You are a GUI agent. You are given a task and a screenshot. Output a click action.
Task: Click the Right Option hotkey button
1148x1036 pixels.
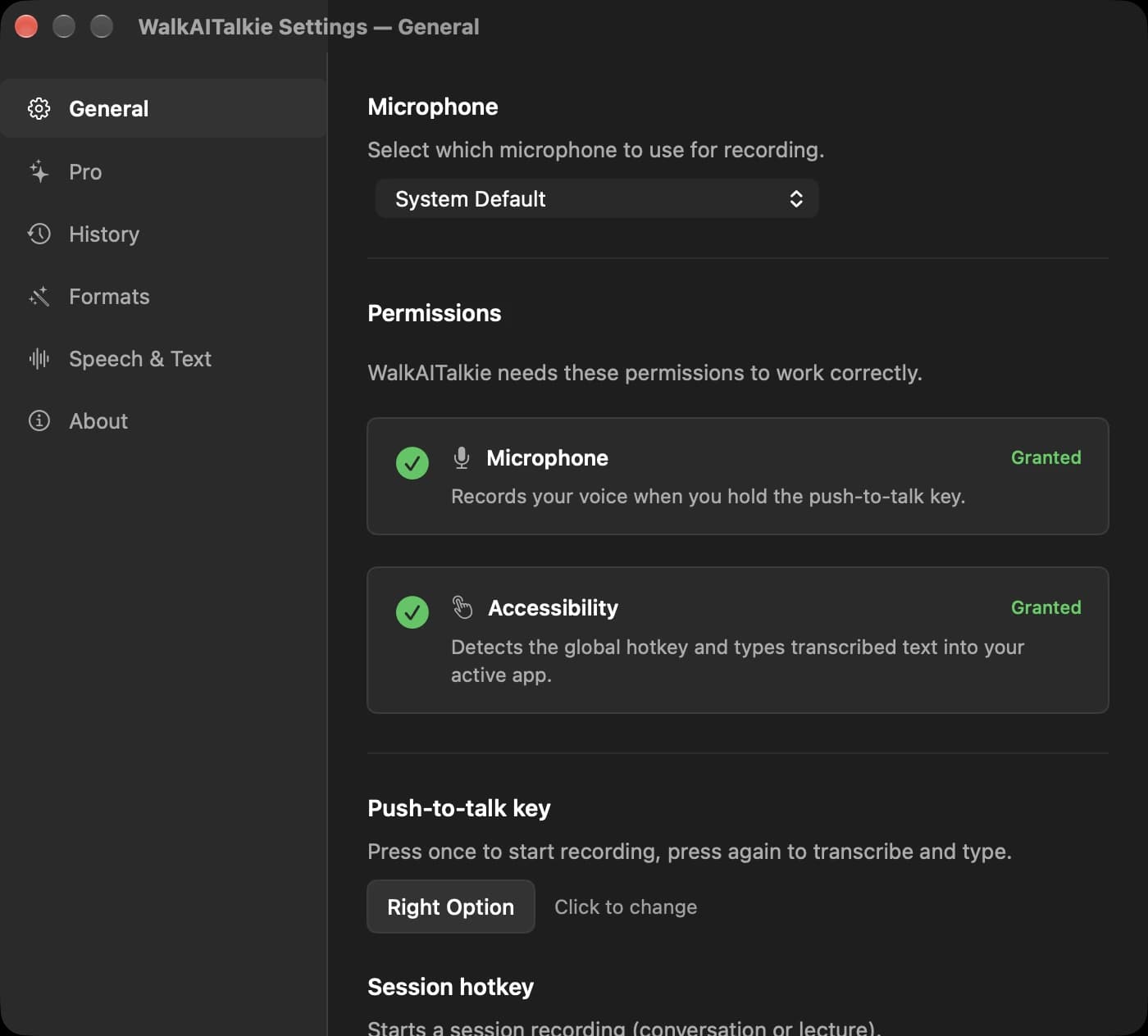click(x=451, y=906)
